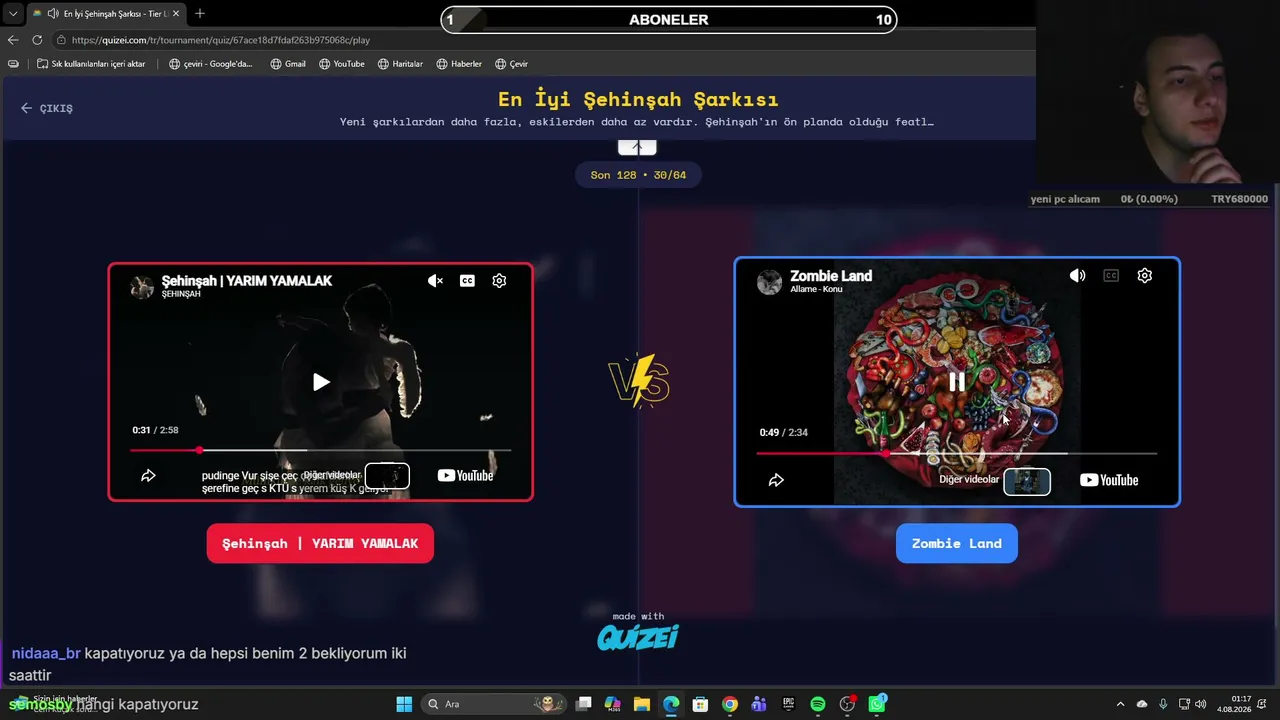Open the browser tab list dropdown

(x=13, y=14)
